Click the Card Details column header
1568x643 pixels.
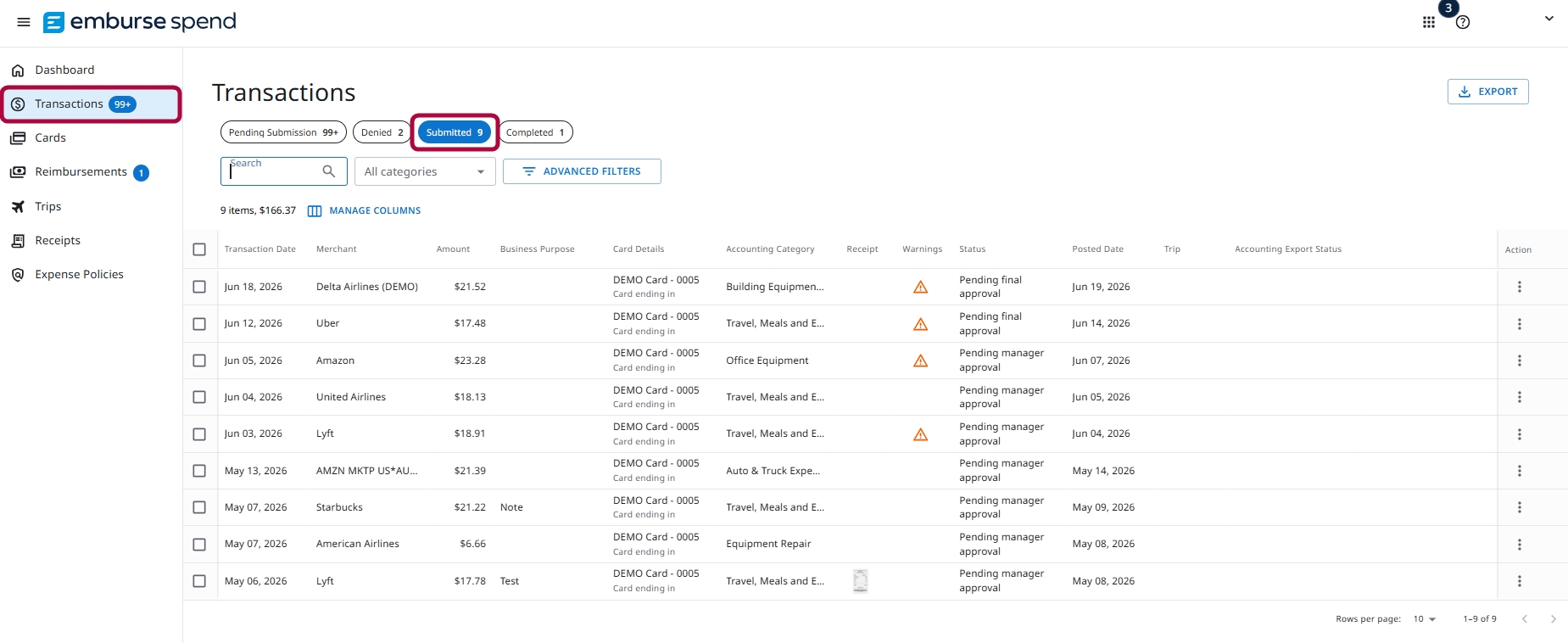[639, 249]
